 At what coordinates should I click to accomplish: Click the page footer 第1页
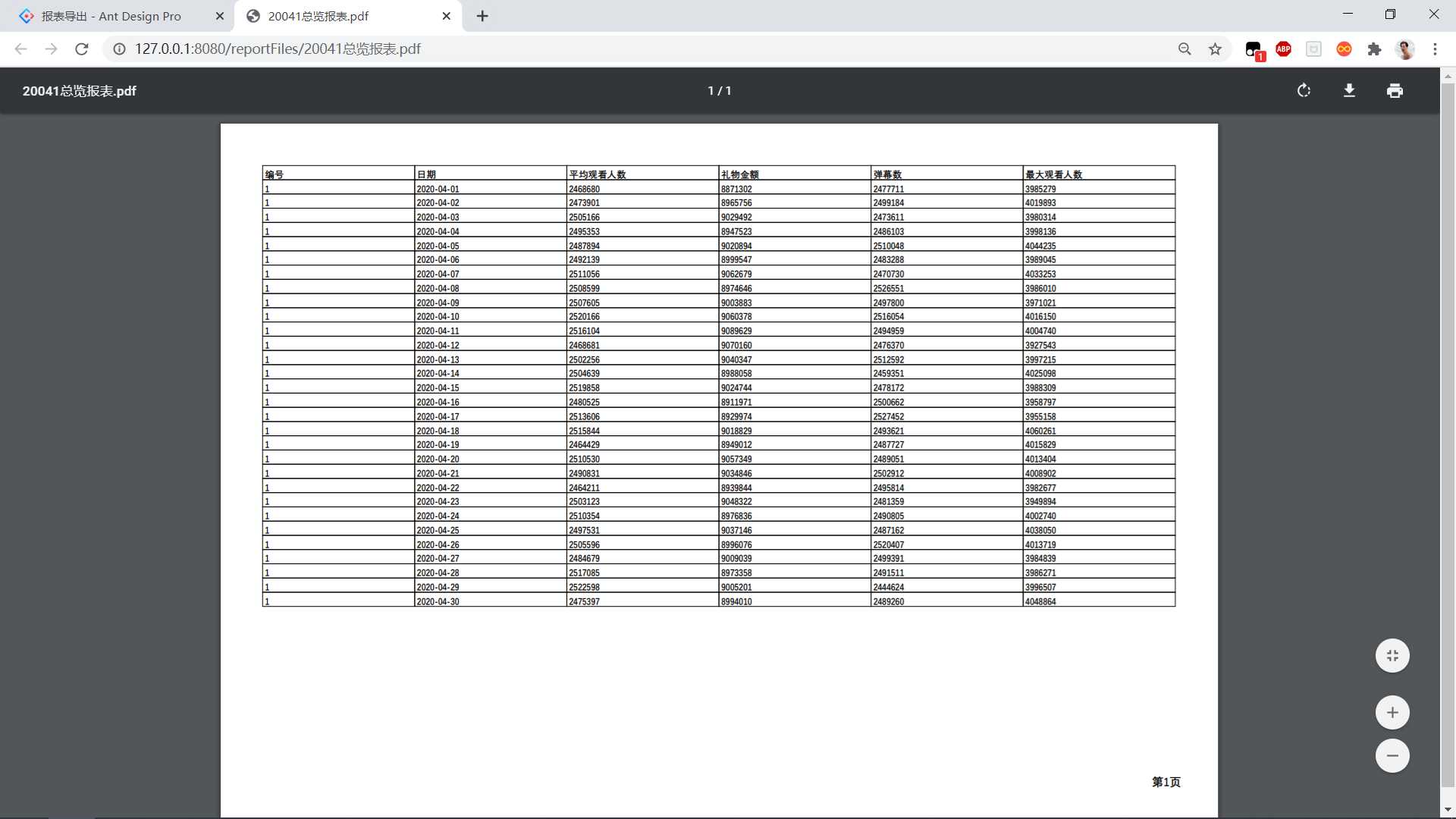pos(1166,782)
